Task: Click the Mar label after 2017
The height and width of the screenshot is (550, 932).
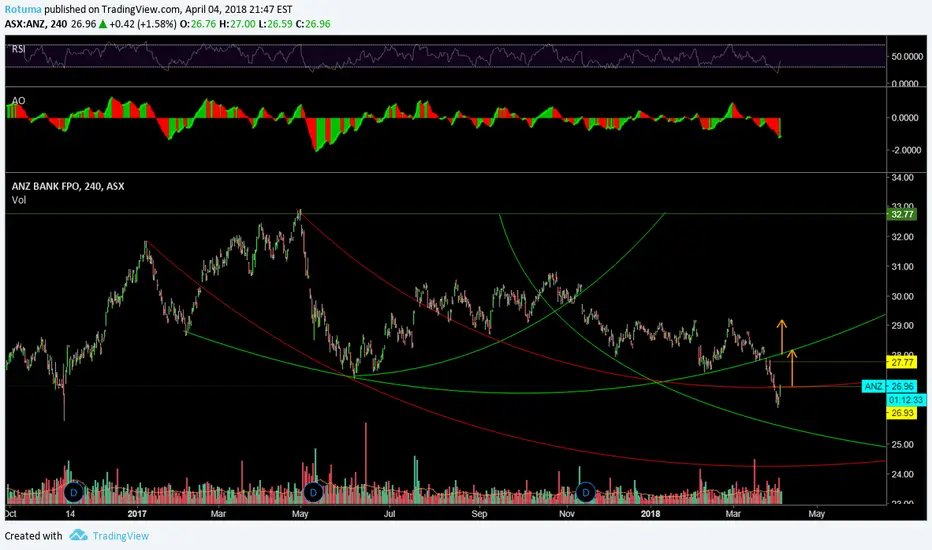Action: pos(218,514)
